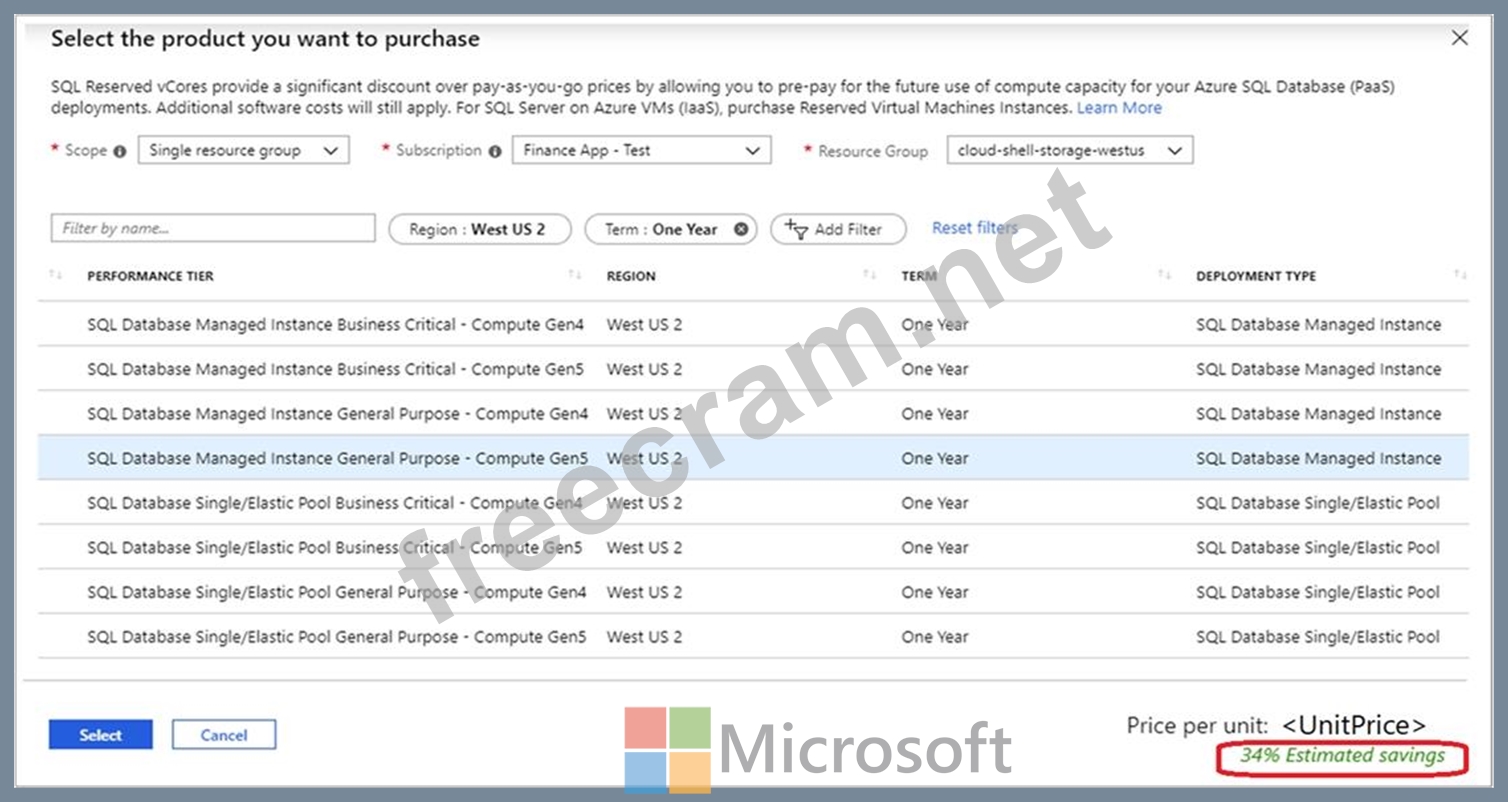Viewport: 1508px width, 802px height.
Task: Click the Scope info icon
Action: [x=120, y=152]
